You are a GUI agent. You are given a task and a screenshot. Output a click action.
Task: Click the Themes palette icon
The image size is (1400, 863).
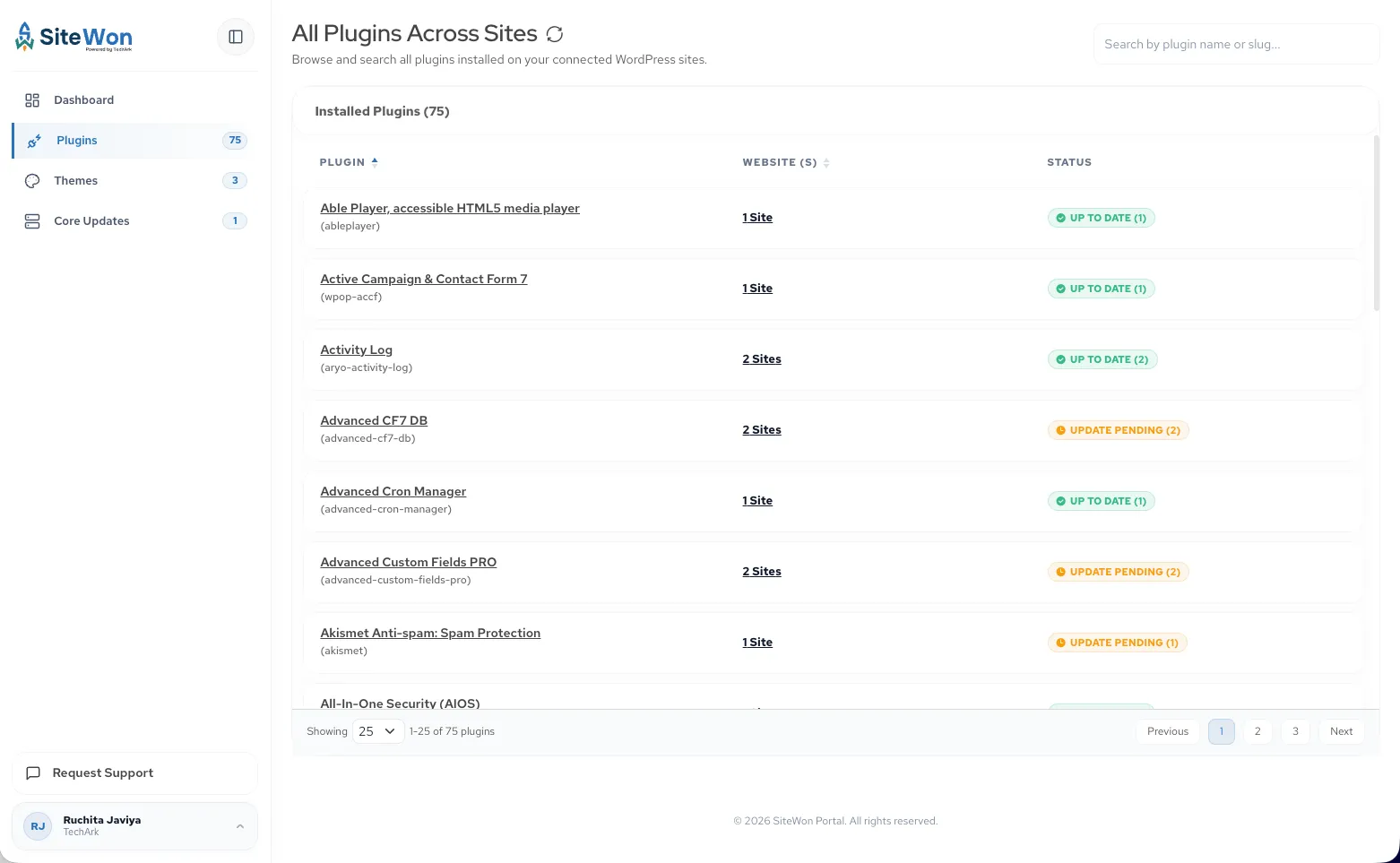[32, 181]
